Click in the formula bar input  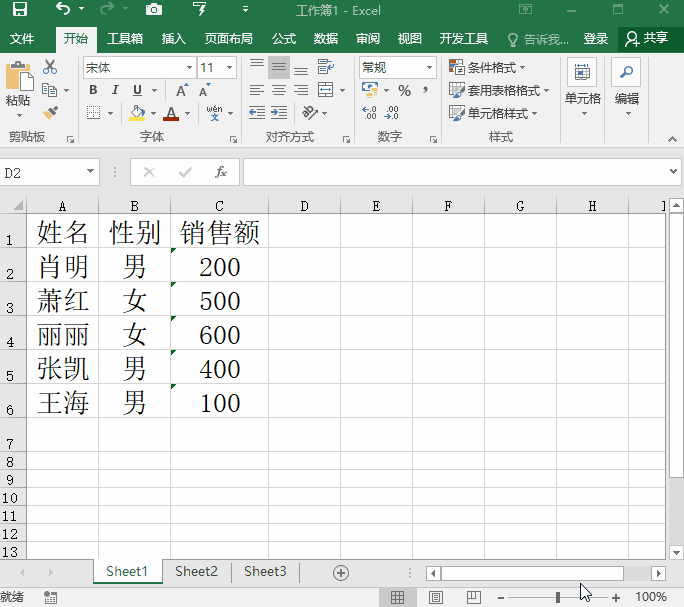coord(456,172)
